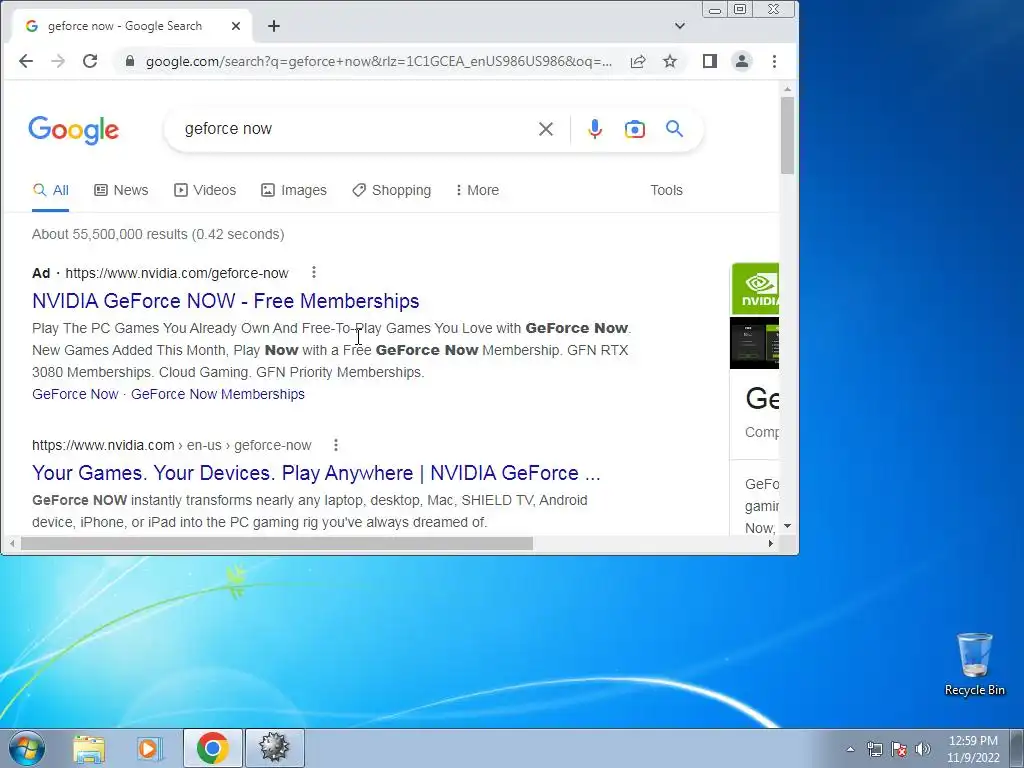1024x768 pixels.
Task: Click the scroll down arrow
Action: [788, 526]
